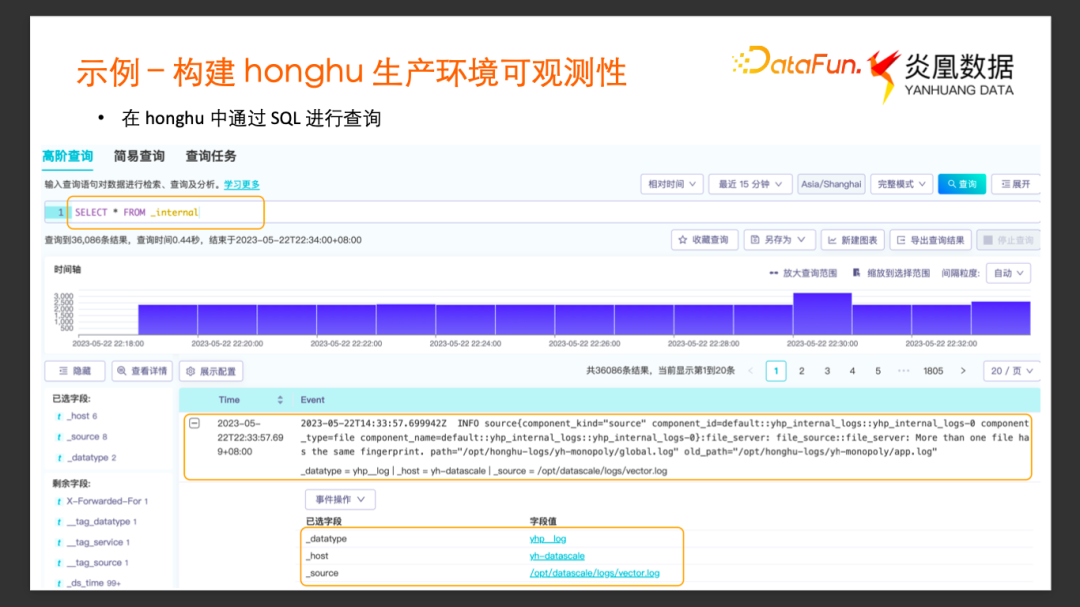Click the /opt/datascale/logs/vector.log field value link
1080x607 pixels.
[594, 573]
